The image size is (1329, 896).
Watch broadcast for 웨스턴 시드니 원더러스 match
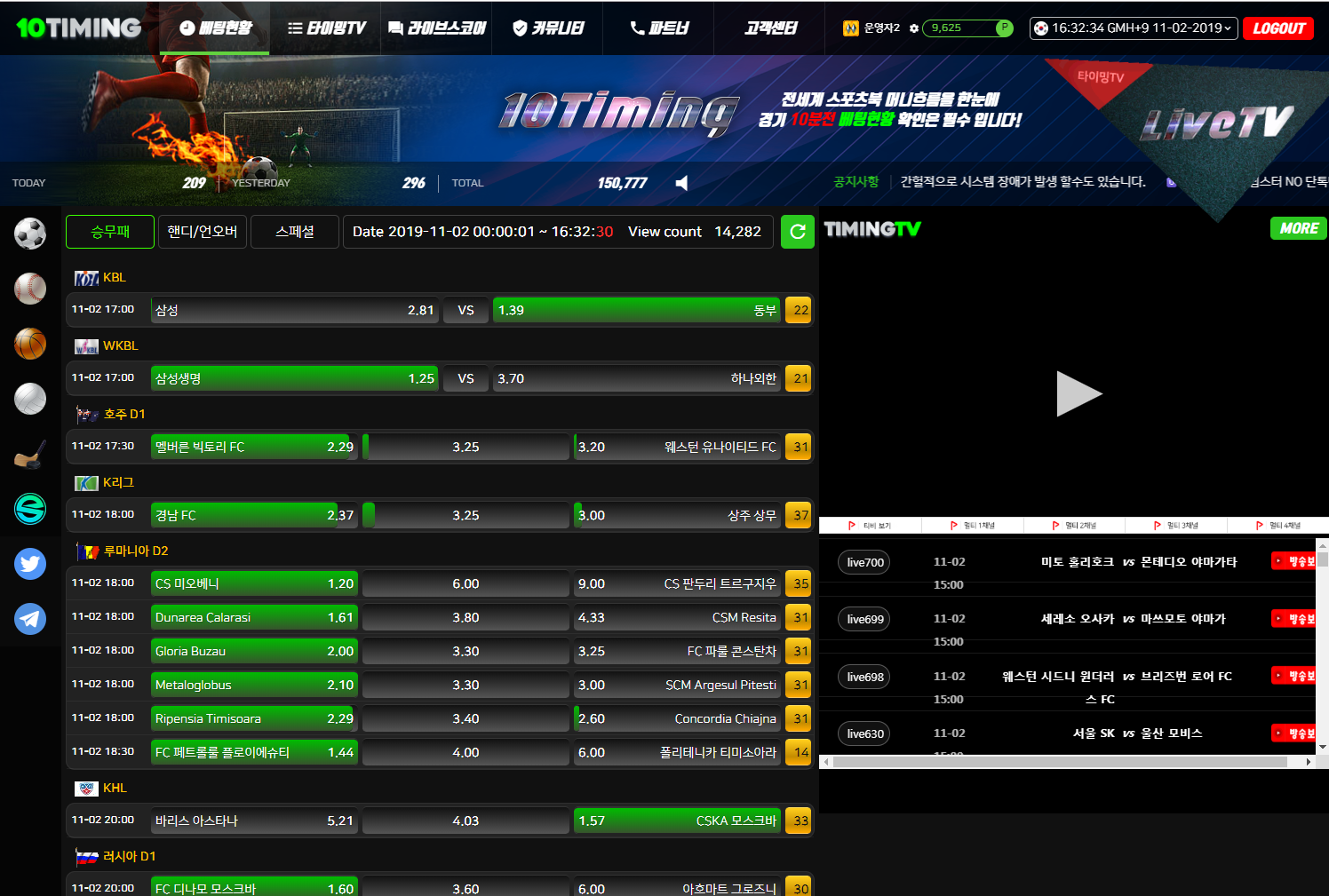(x=1293, y=676)
